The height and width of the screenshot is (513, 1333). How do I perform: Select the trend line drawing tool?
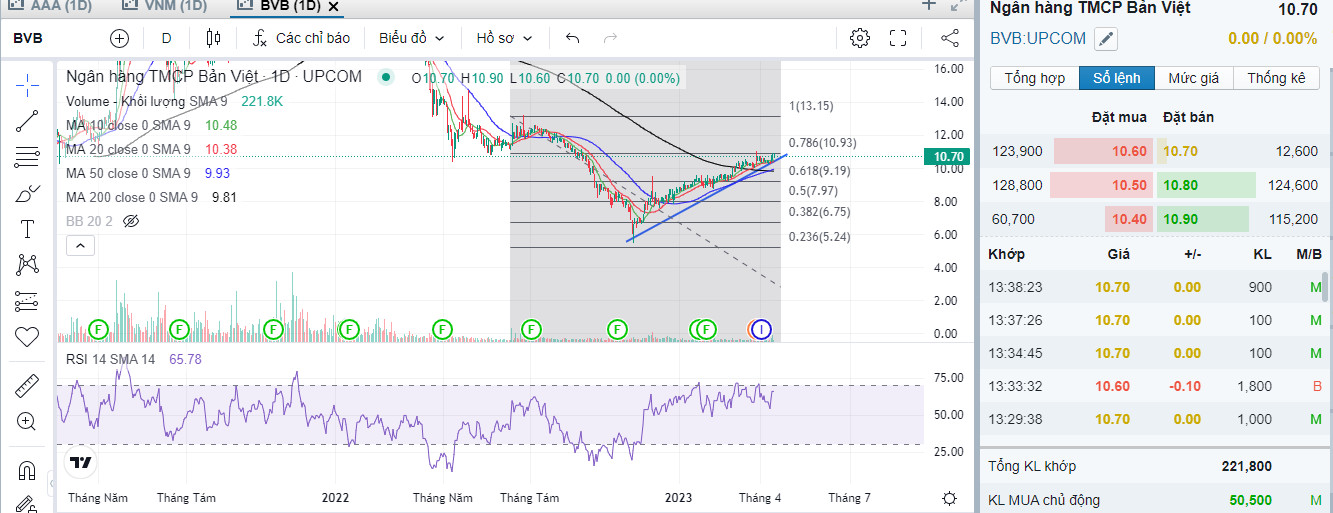pyautogui.click(x=27, y=121)
